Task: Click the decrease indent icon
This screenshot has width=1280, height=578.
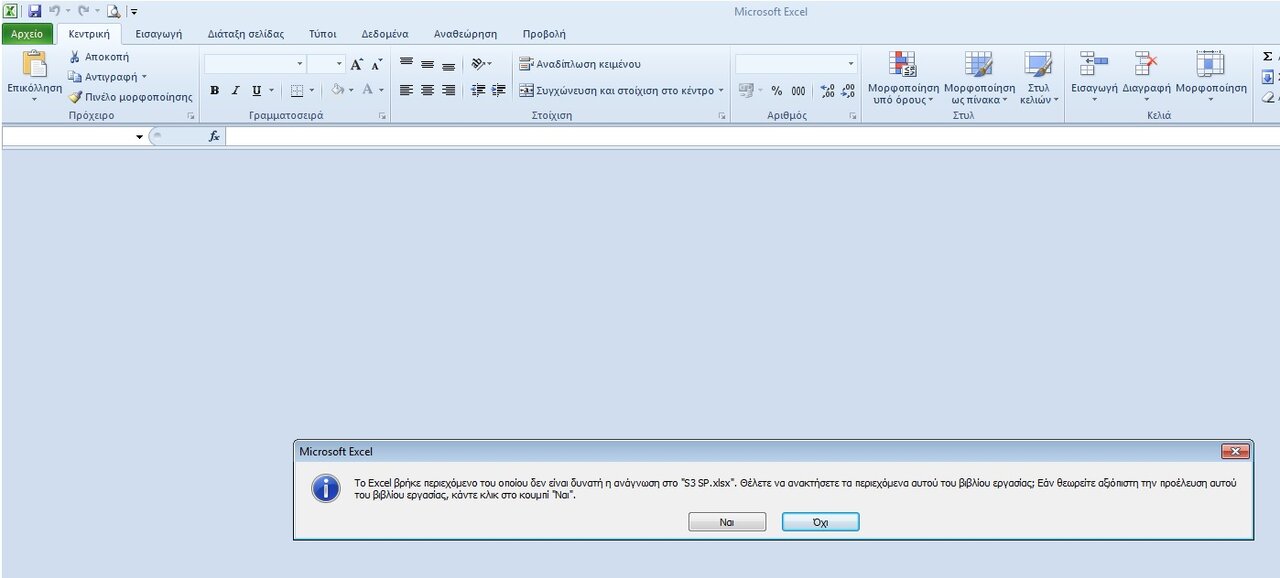Action: tap(478, 90)
